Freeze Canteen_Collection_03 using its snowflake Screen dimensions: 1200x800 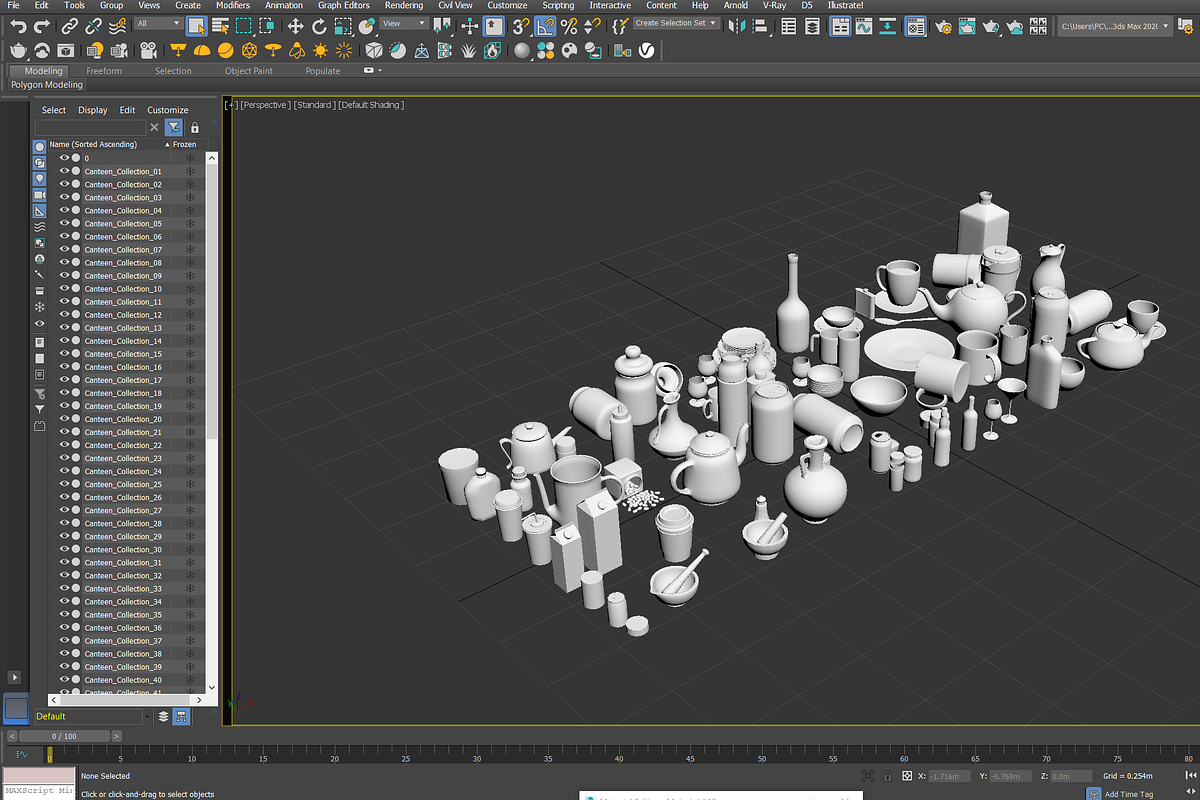pos(189,197)
